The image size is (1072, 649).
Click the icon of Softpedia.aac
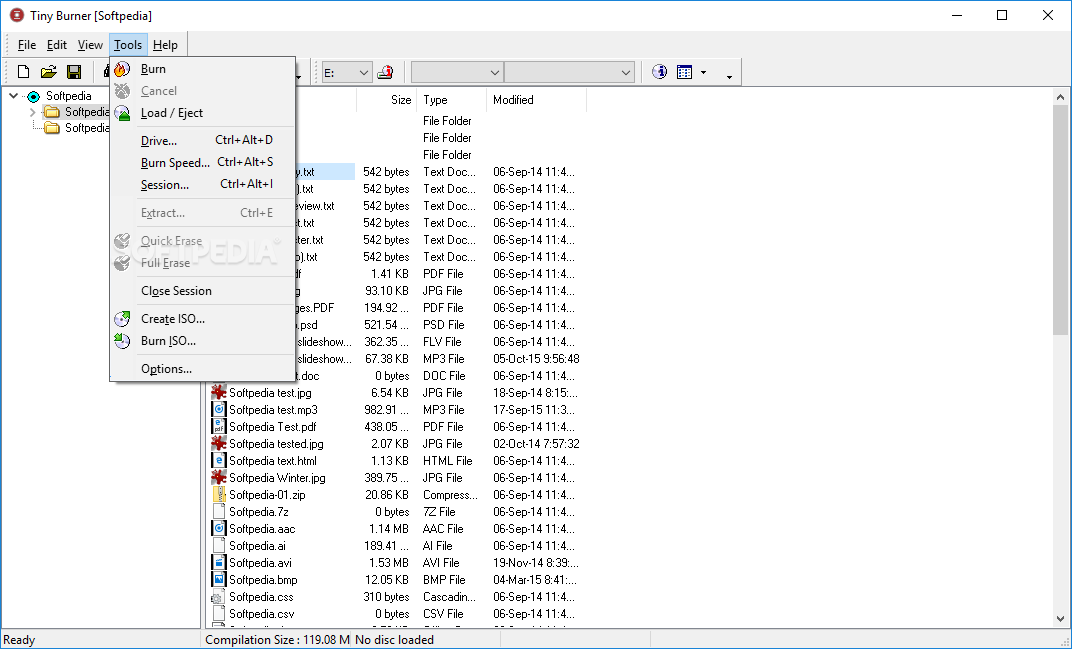(219, 529)
